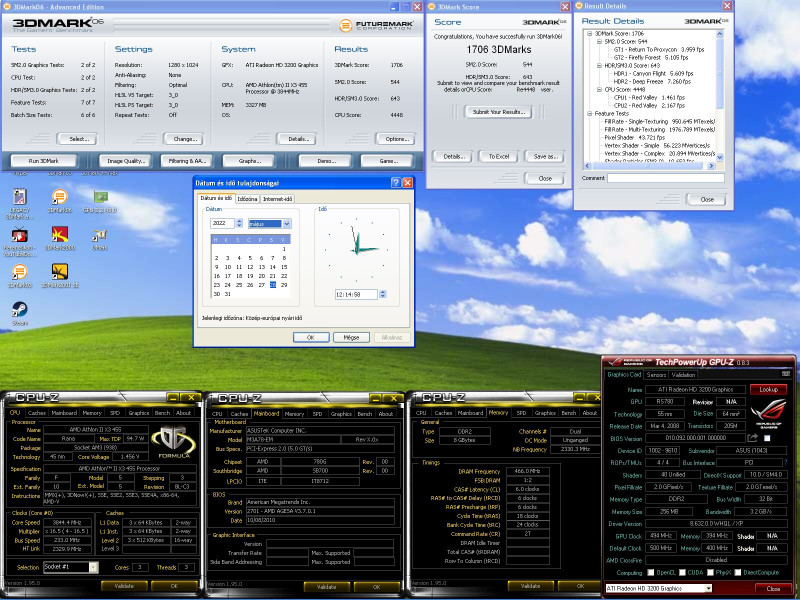The height and width of the screenshot is (600, 800).
Task: Click scroll down arrow in Result Details
Action: click(x=720, y=158)
